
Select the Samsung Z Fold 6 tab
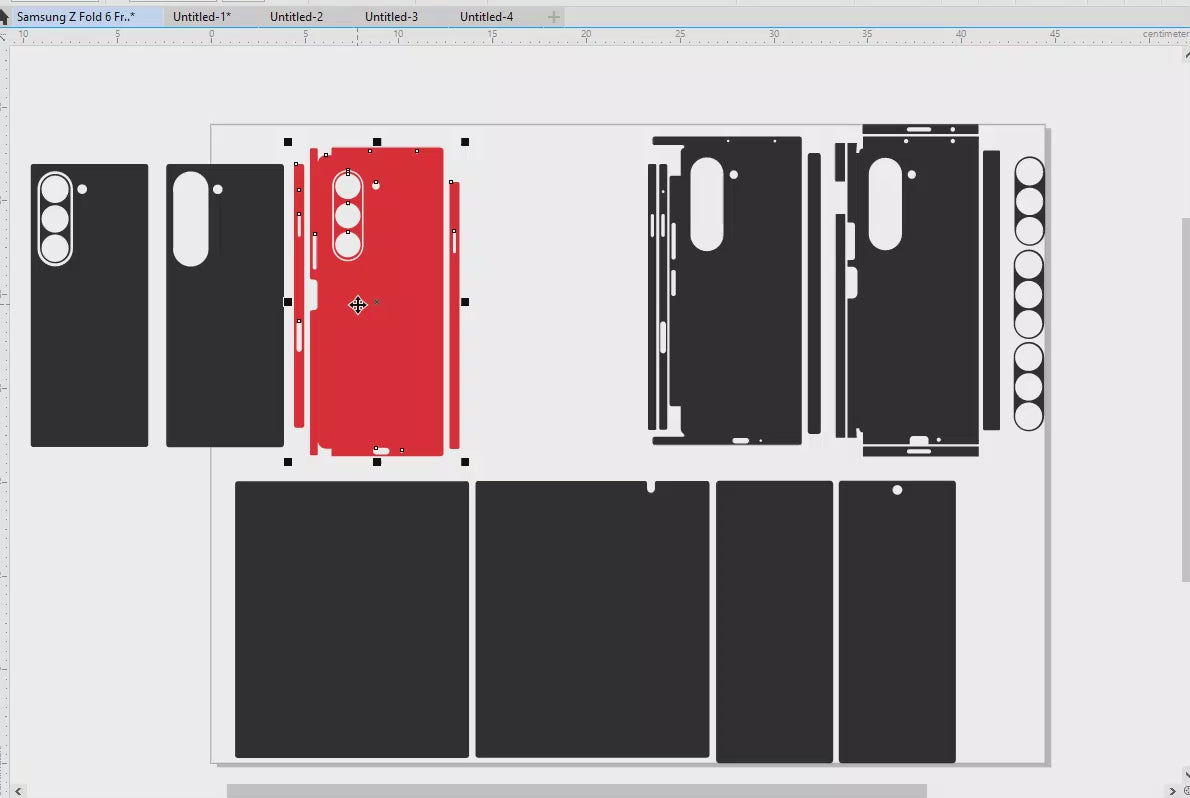[x=76, y=17]
